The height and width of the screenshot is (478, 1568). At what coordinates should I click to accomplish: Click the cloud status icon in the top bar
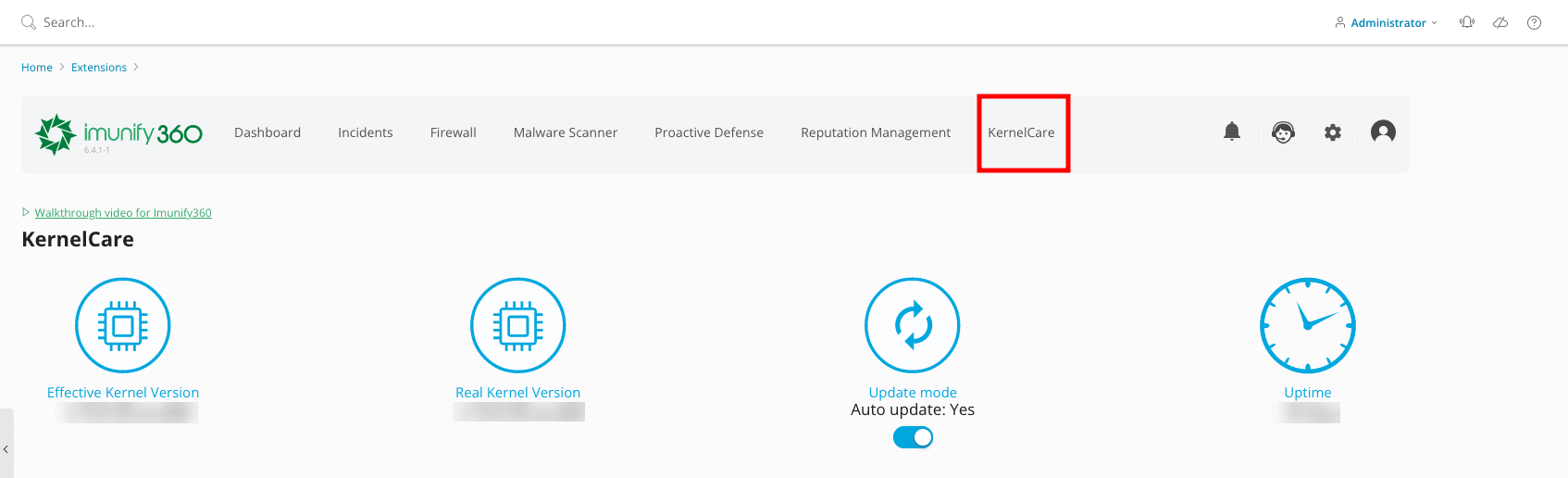pyautogui.click(x=1500, y=22)
